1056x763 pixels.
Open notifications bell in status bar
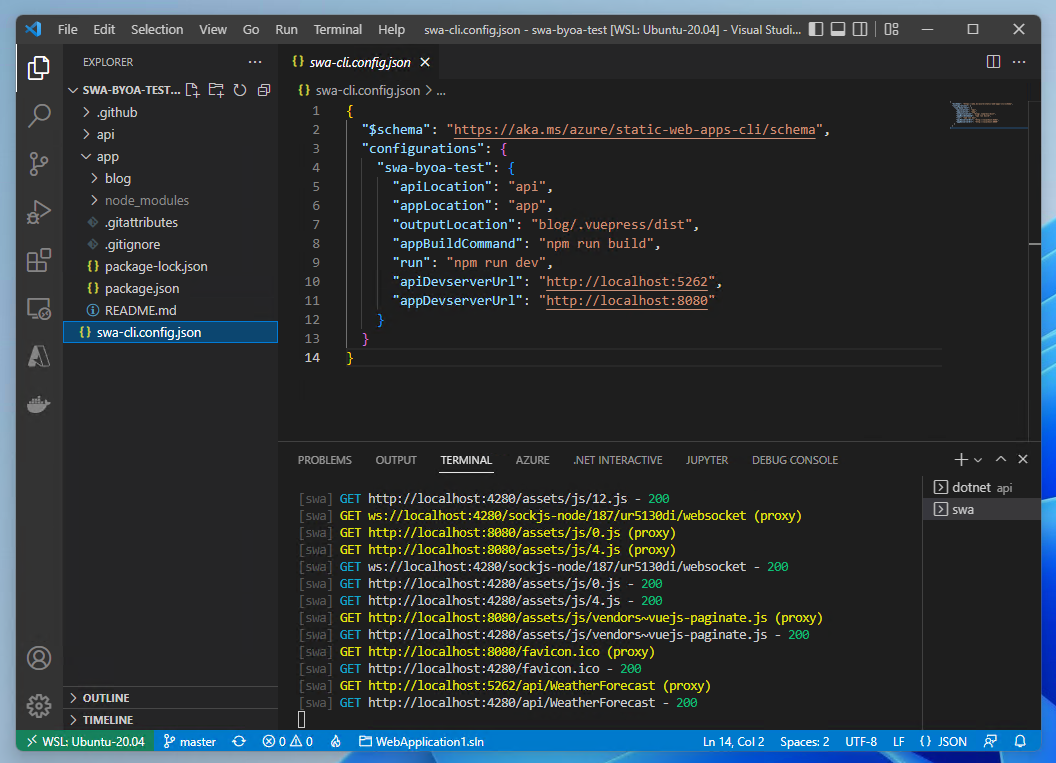coord(1020,741)
